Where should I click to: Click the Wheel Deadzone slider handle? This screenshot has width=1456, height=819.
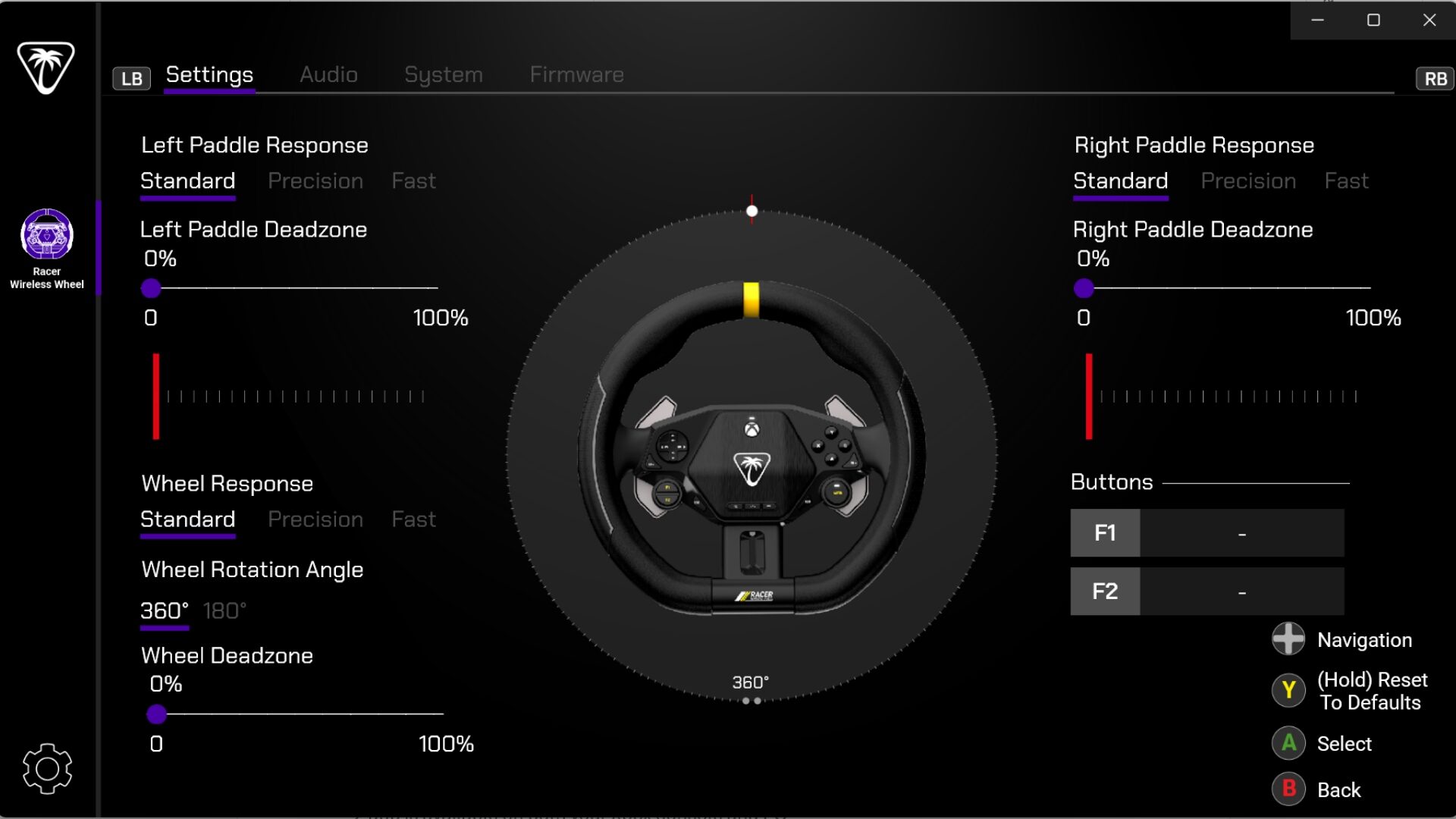[x=156, y=714]
